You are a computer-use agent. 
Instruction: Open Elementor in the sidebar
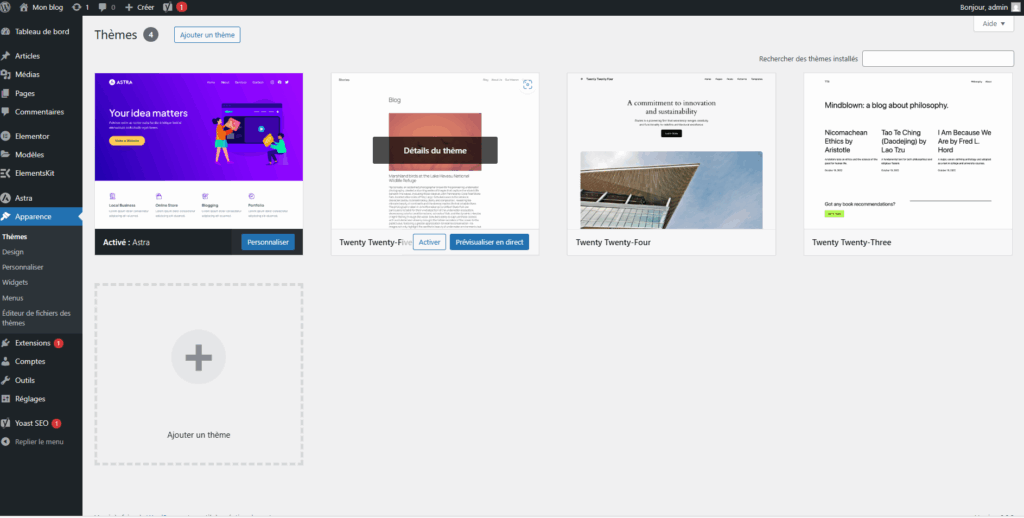[32, 135]
